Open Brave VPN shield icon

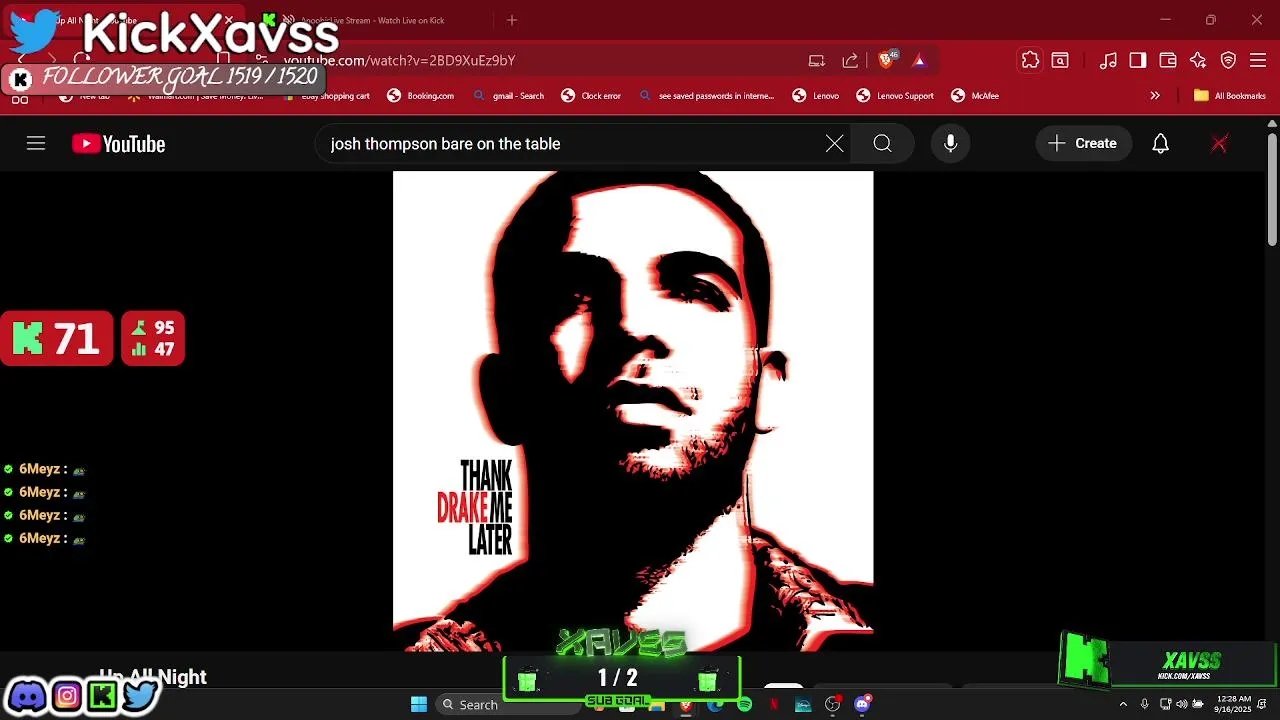1229,60
